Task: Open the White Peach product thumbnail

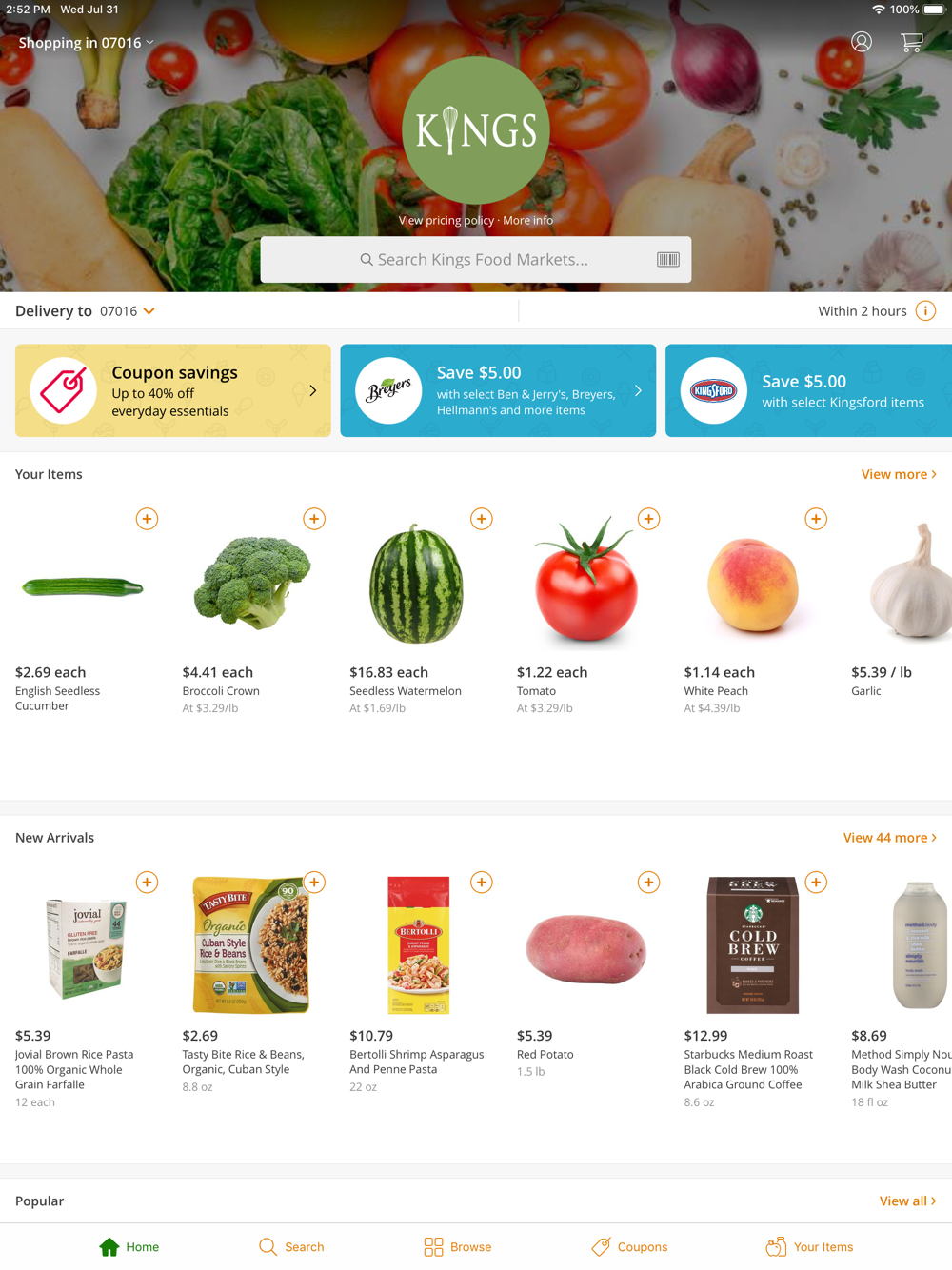Action: point(752,583)
